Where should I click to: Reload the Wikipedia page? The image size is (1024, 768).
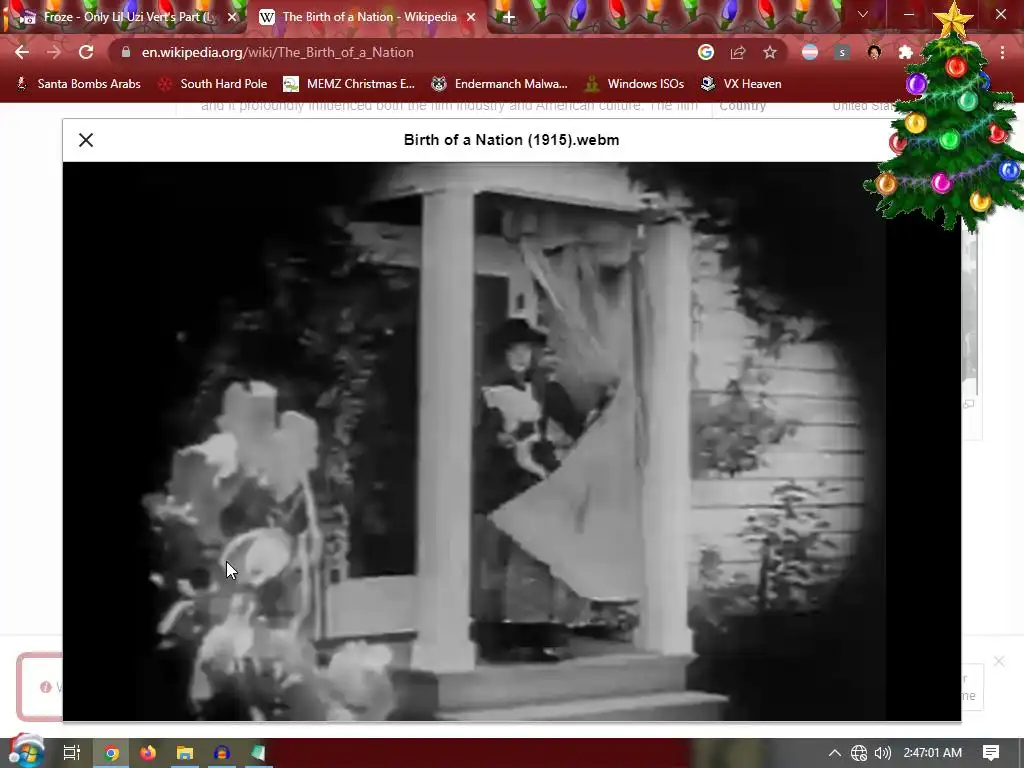(86, 52)
